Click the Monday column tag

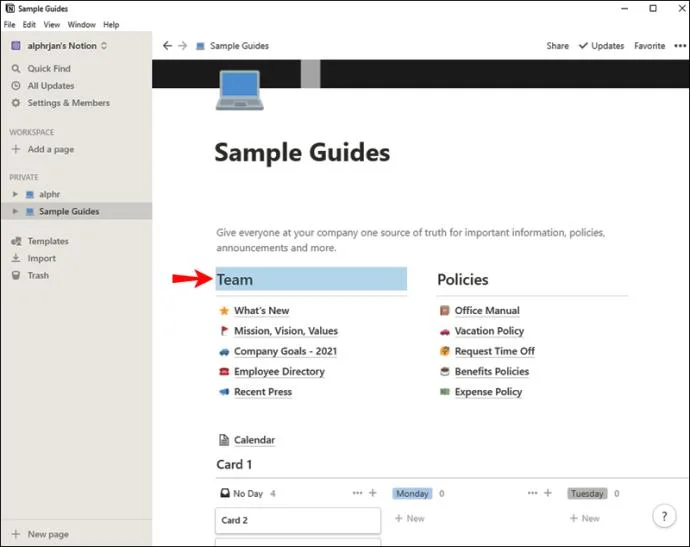[412, 493]
